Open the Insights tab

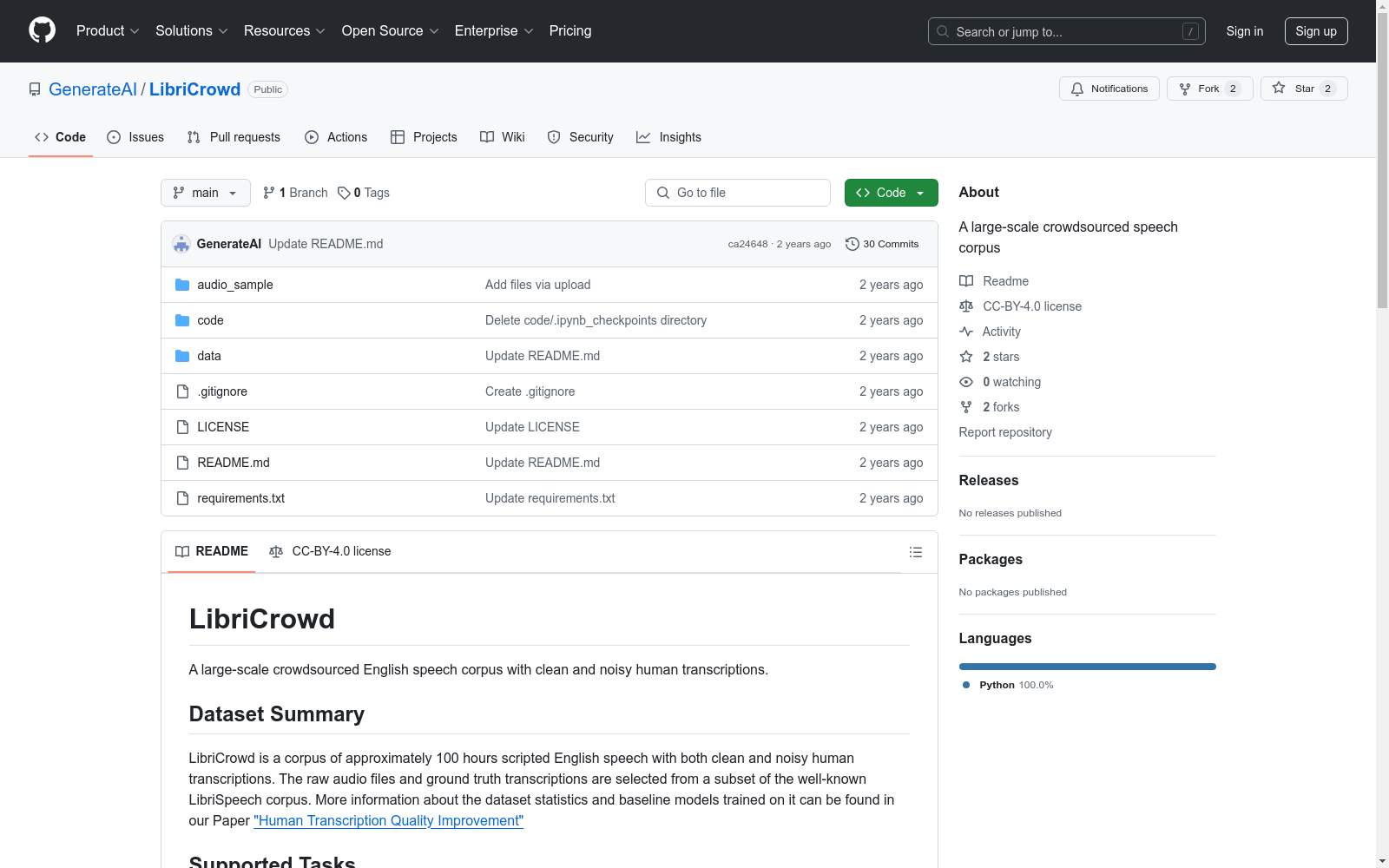coord(668,137)
